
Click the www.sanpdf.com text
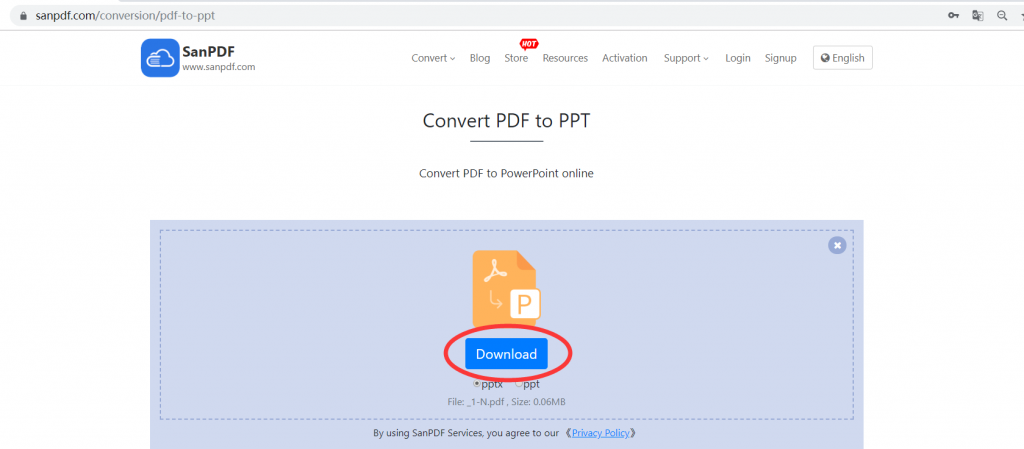(218, 67)
